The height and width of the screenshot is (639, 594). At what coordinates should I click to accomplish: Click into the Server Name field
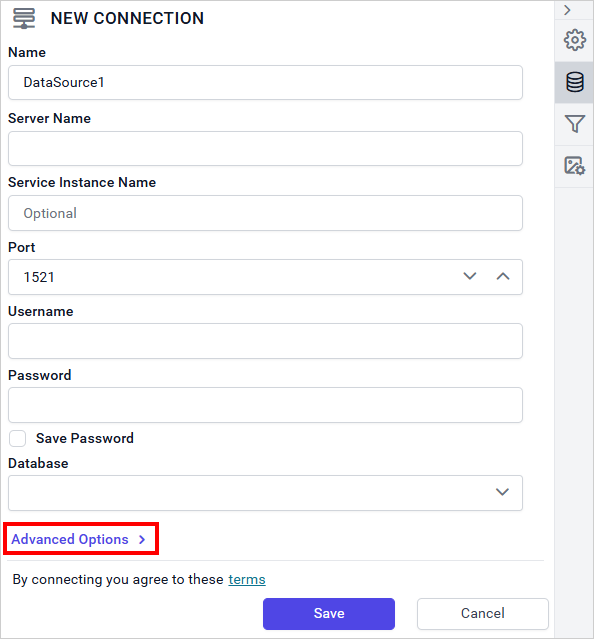coord(265,148)
